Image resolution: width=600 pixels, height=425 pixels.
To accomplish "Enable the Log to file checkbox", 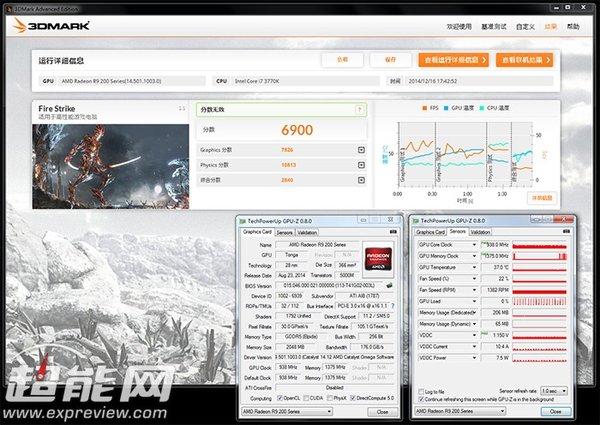I will [x=420, y=392].
